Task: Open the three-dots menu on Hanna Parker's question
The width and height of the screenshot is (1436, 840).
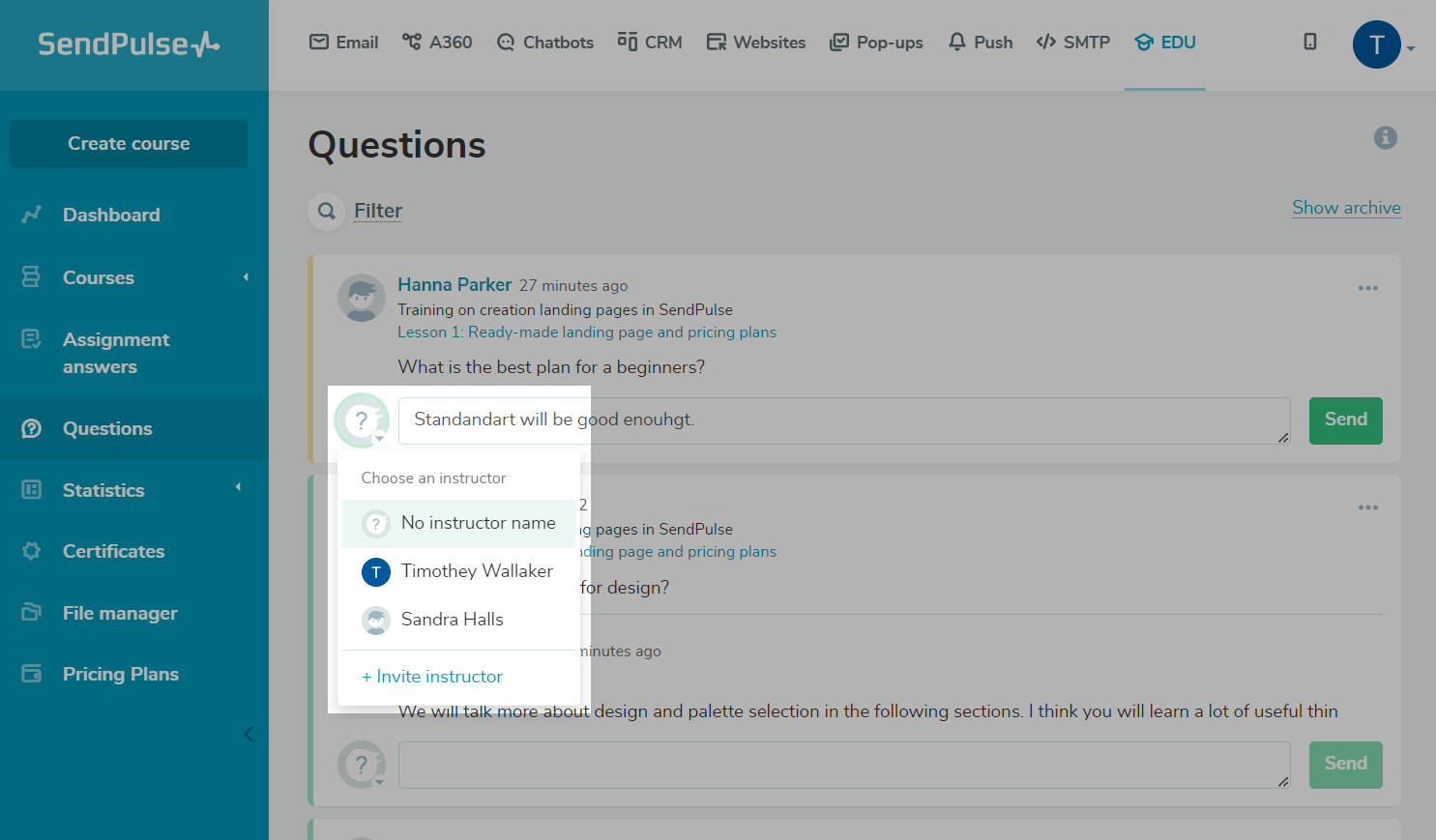Action: coord(1367,288)
